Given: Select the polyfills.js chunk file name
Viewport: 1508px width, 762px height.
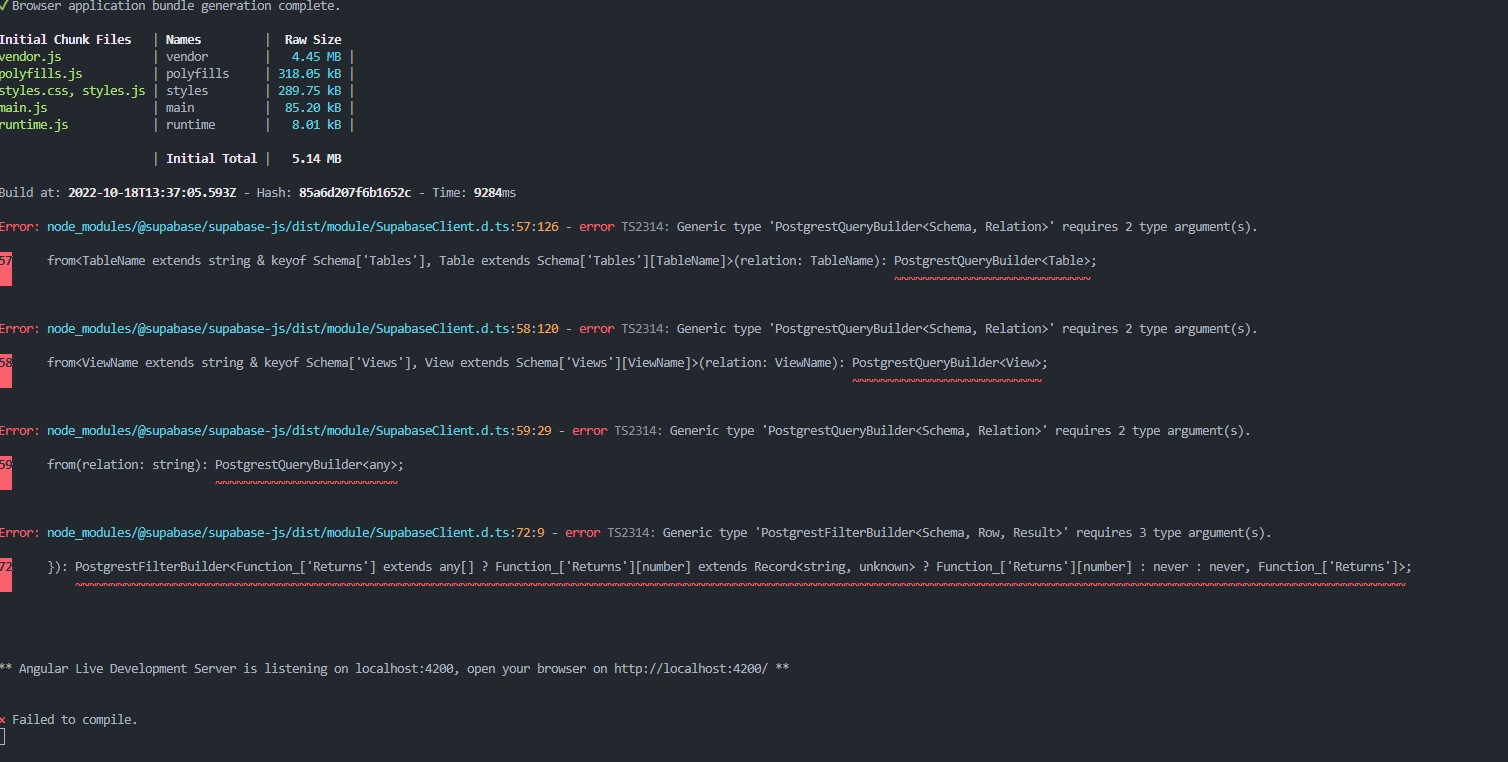Looking at the screenshot, I should (x=41, y=74).
